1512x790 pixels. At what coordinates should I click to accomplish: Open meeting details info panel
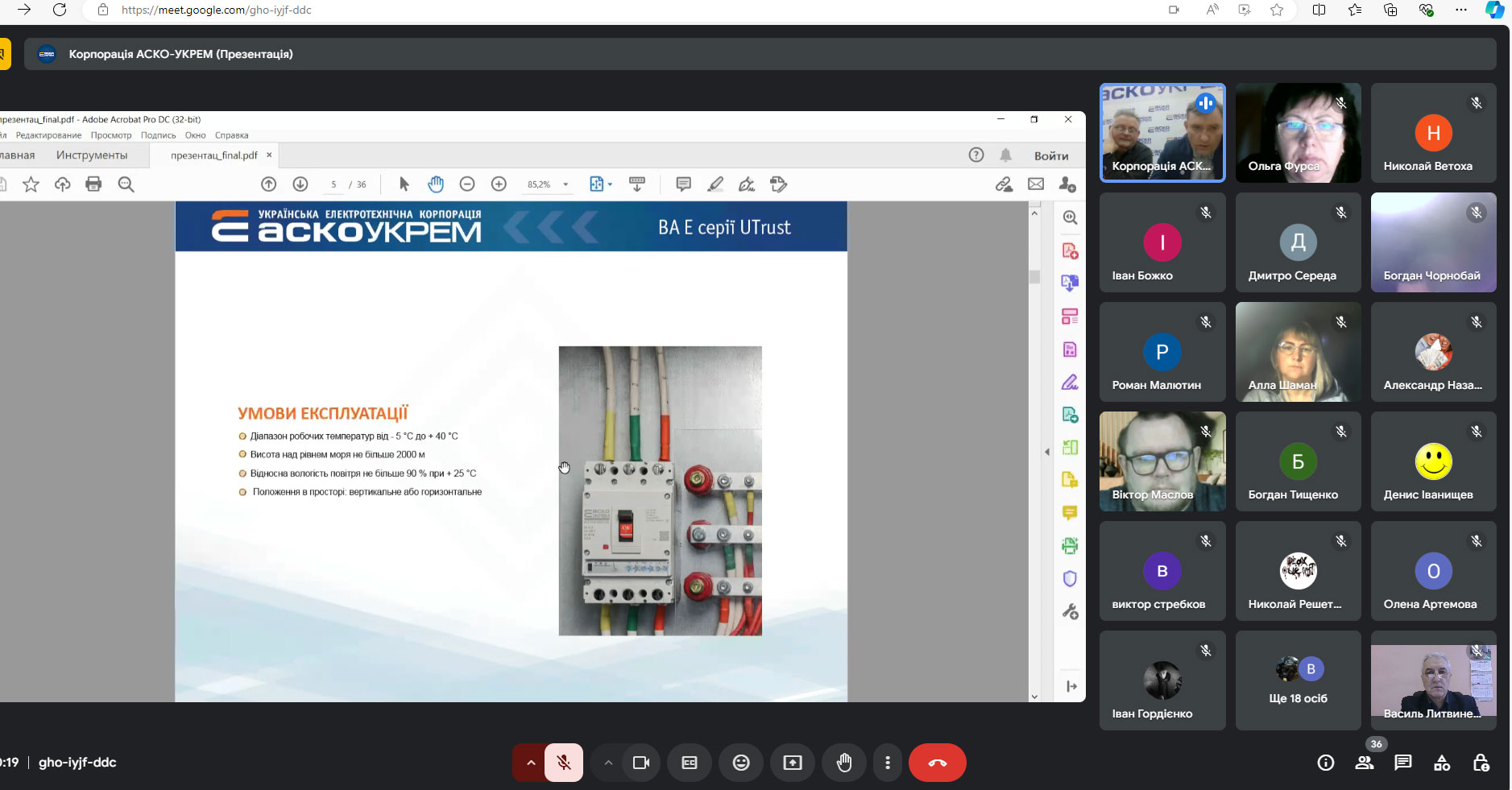click(1326, 763)
